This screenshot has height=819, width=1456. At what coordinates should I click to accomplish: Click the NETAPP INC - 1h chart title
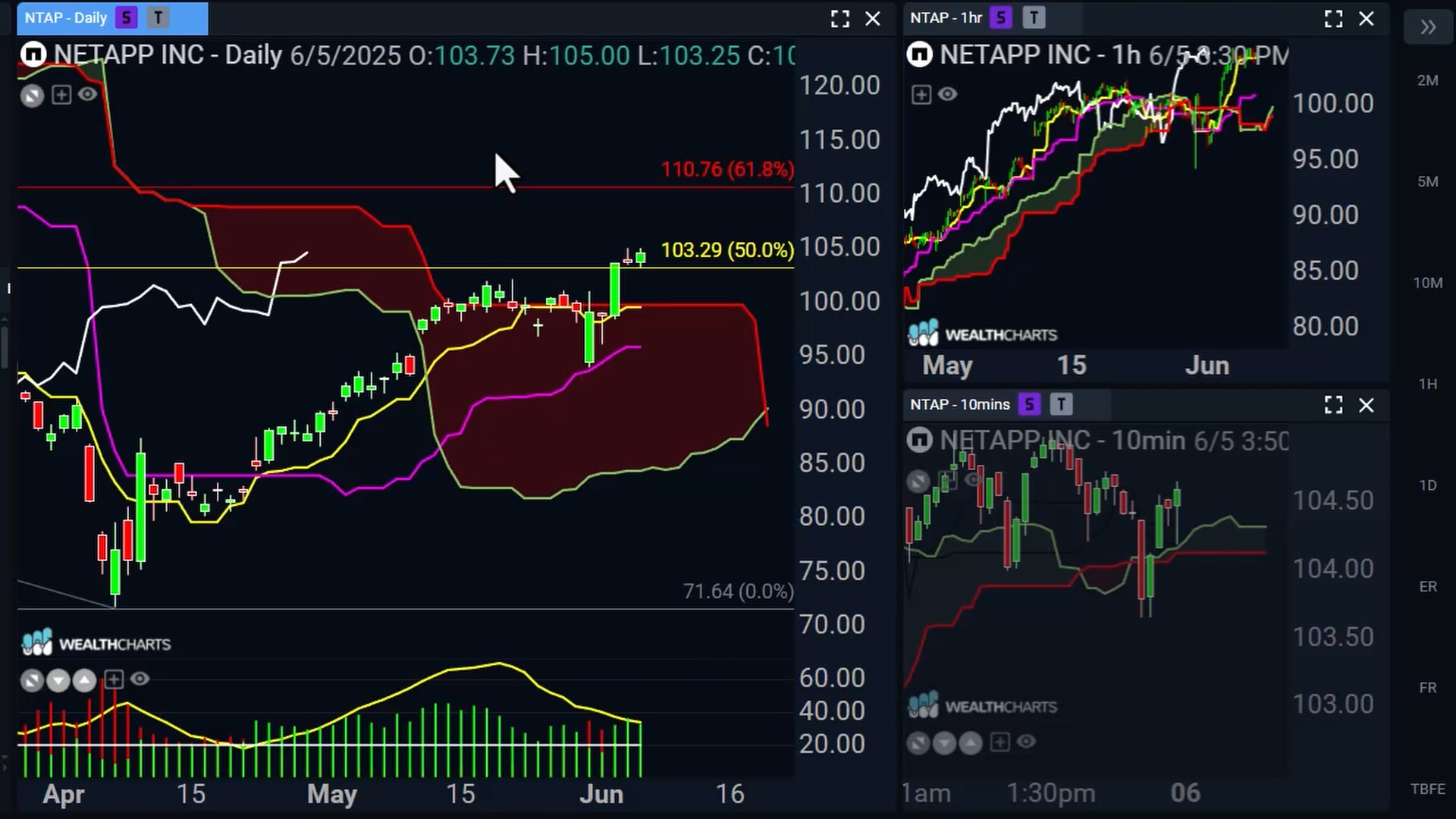tap(1040, 55)
